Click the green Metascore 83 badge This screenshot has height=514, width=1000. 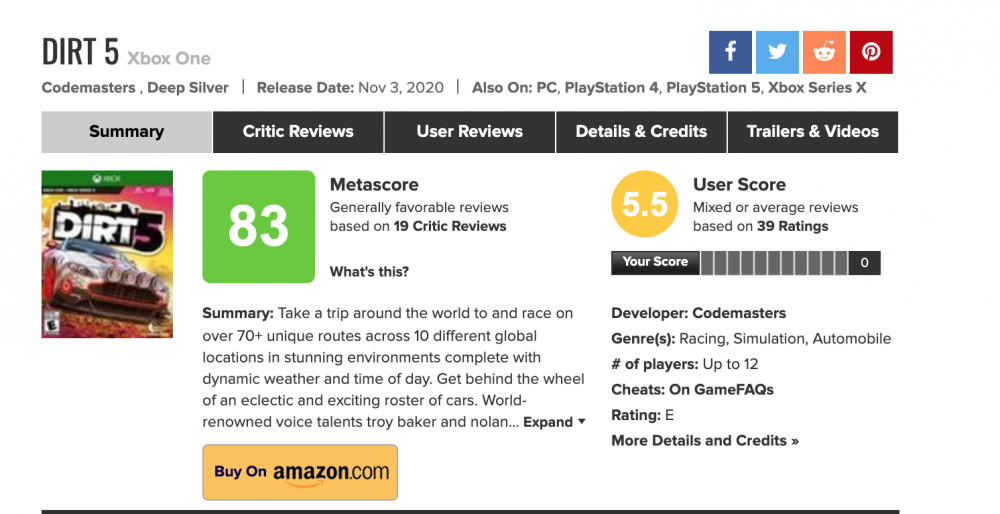click(259, 227)
